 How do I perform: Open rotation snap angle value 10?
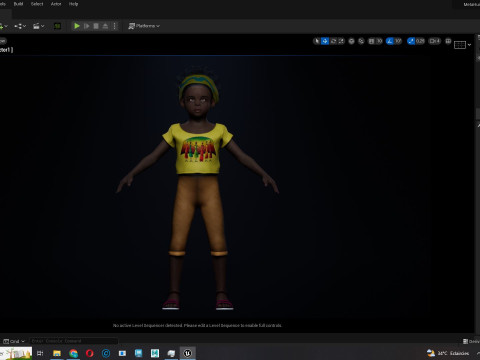click(398, 41)
